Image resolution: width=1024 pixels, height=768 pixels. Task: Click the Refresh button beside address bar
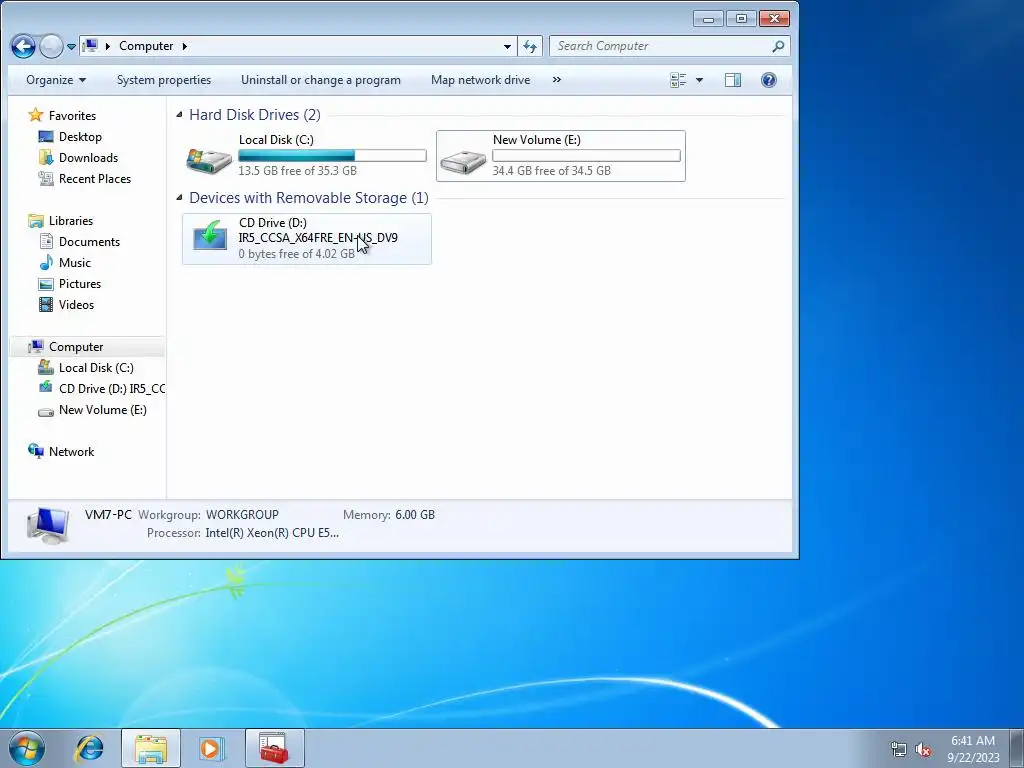530,46
